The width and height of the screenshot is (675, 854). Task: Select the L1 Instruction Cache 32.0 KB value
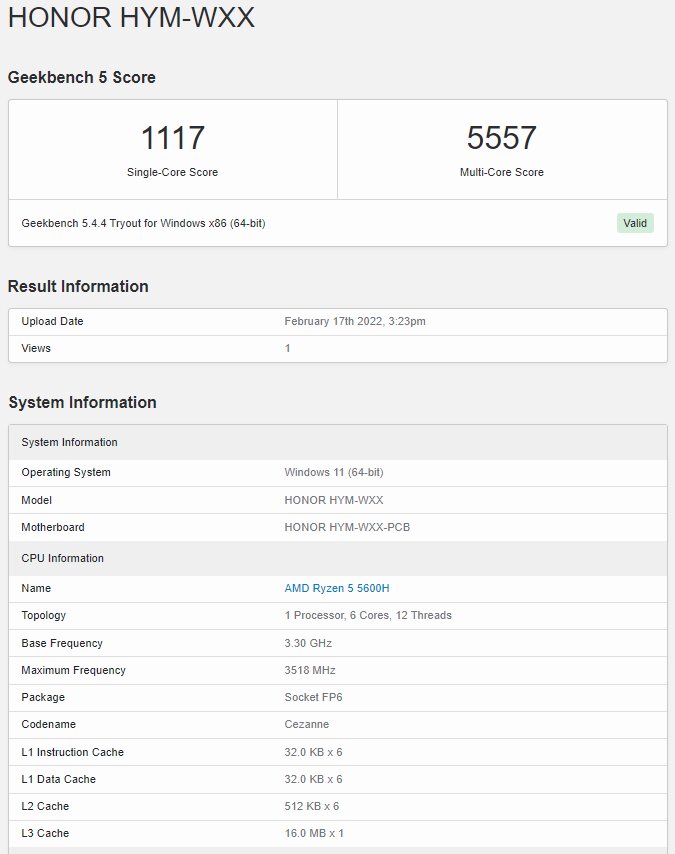[313, 752]
